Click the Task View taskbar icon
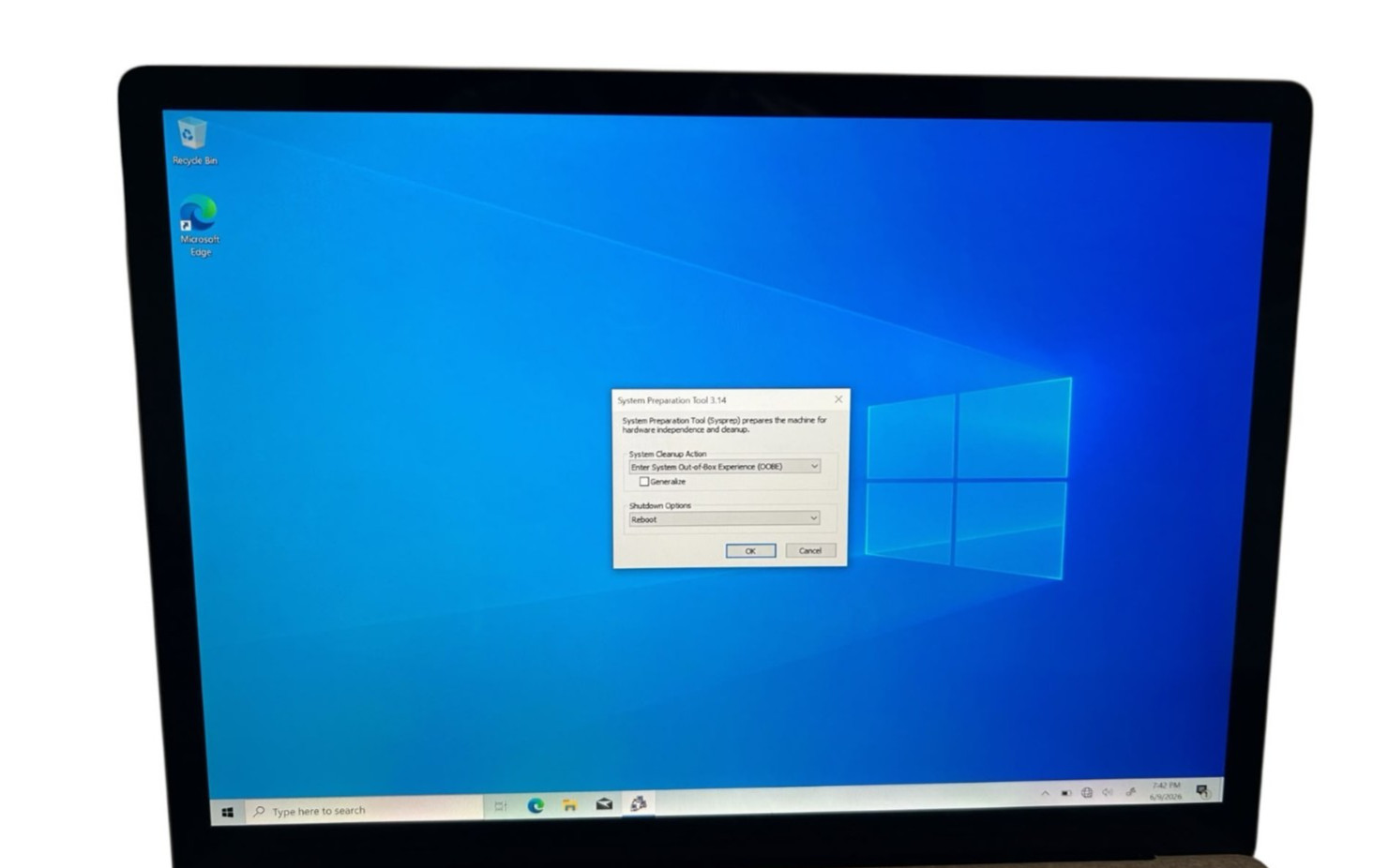Viewport: 1373px width, 868px height. (501, 806)
